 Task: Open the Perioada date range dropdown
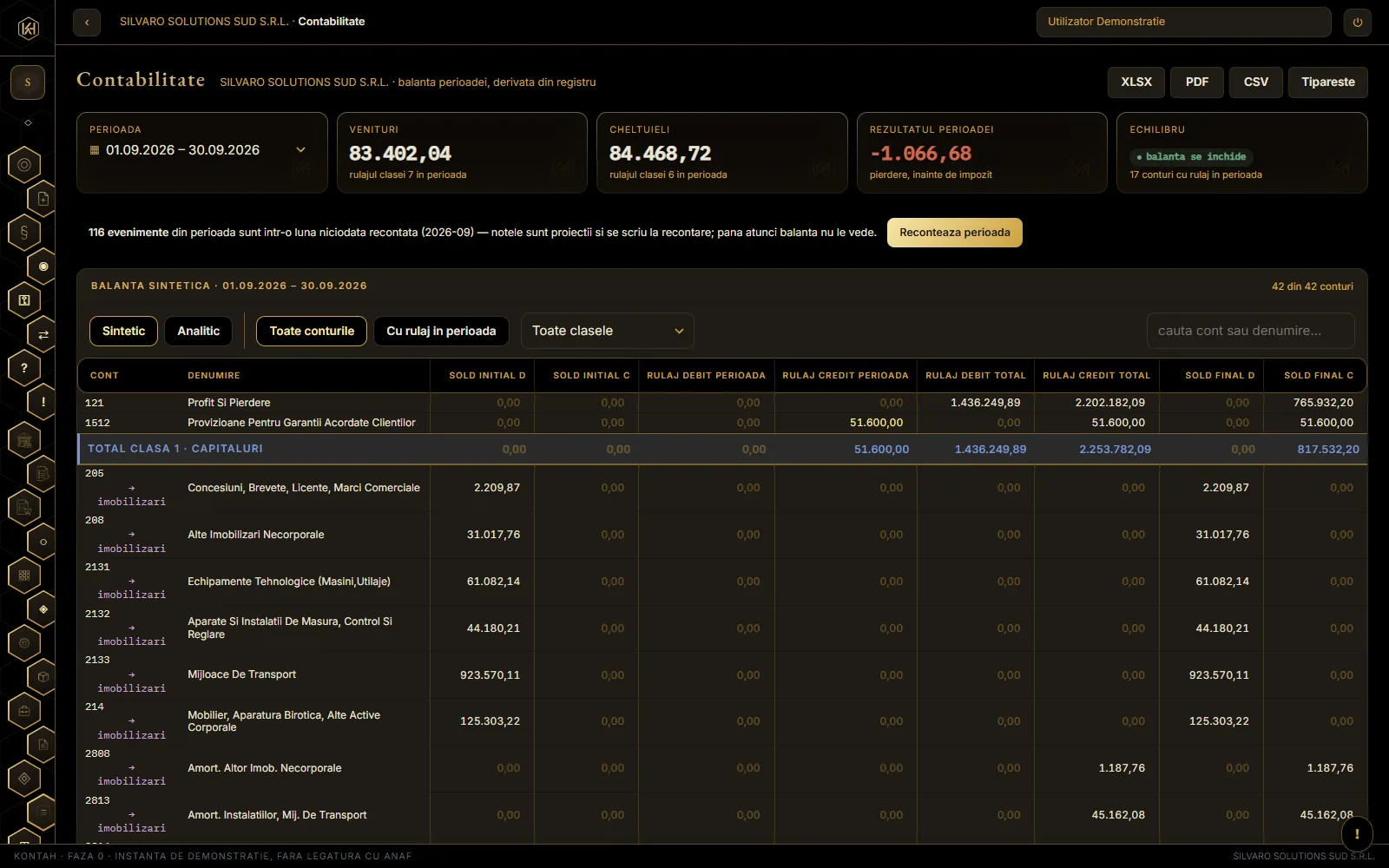[x=199, y=150]
